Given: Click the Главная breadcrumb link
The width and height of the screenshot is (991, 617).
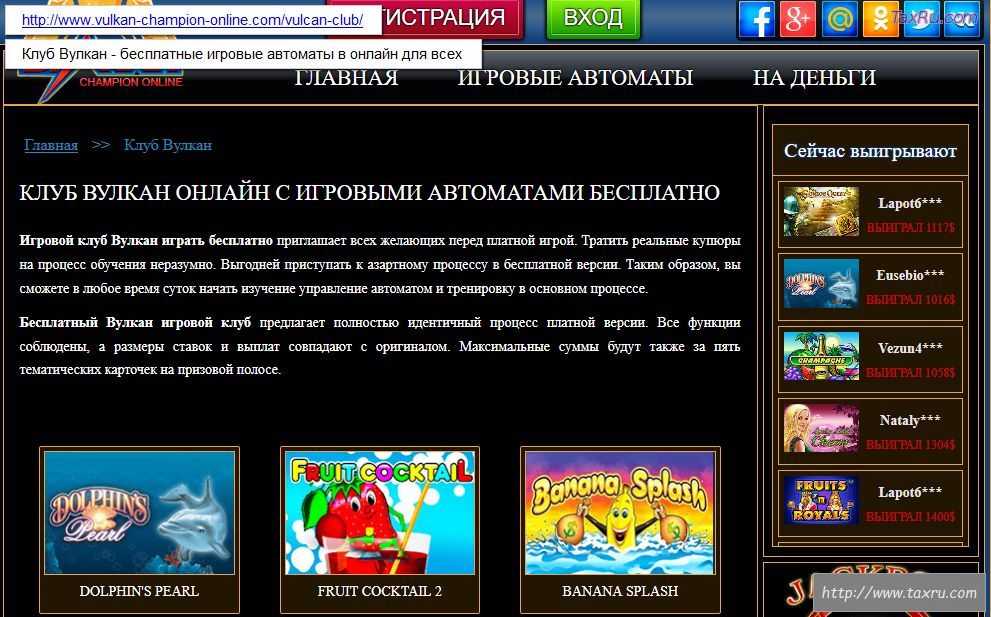Looking at the screenshot, I should coord(51,145).
